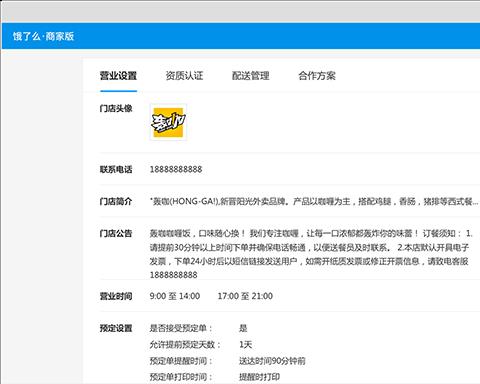Image resolution: width=480 pixels, height=384 pixels.
Task: Click the 预定设置 label
Action: [116, 328]
